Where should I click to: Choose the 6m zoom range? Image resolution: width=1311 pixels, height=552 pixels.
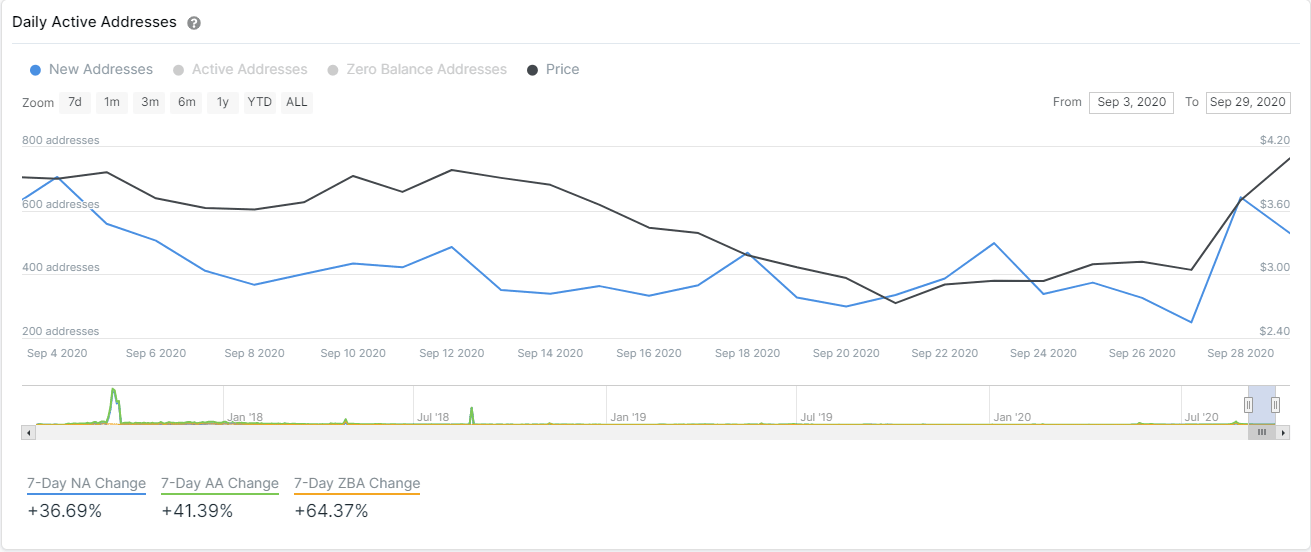coord(187,102)
